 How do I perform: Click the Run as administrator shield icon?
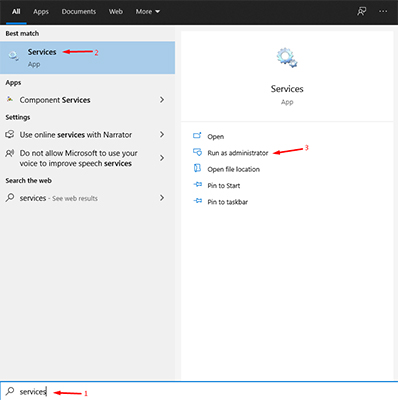click(x=197, y=152)
